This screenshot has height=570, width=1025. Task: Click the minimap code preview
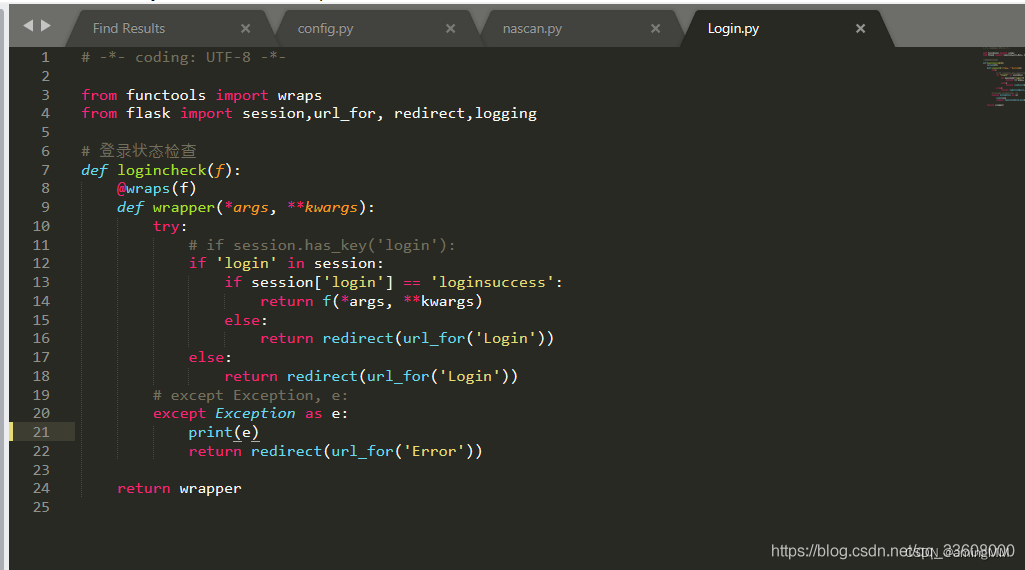(1001, 77)
